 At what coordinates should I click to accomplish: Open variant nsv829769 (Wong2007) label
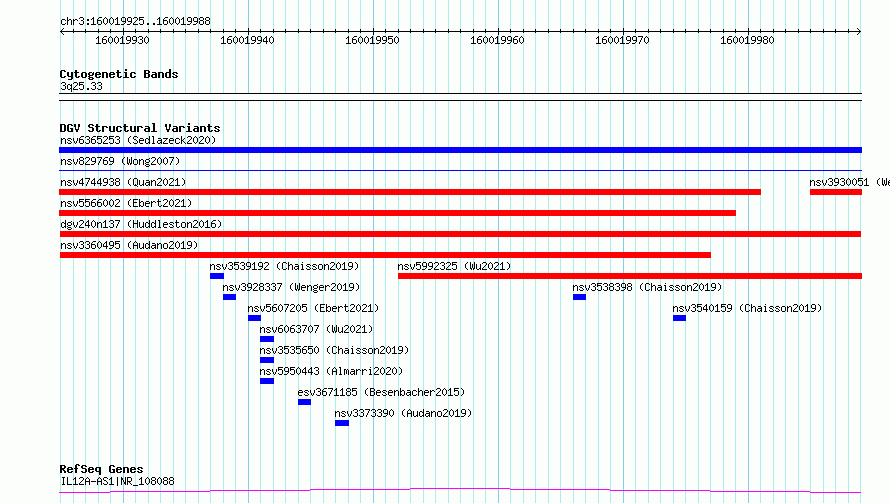(x=120, y=161)
